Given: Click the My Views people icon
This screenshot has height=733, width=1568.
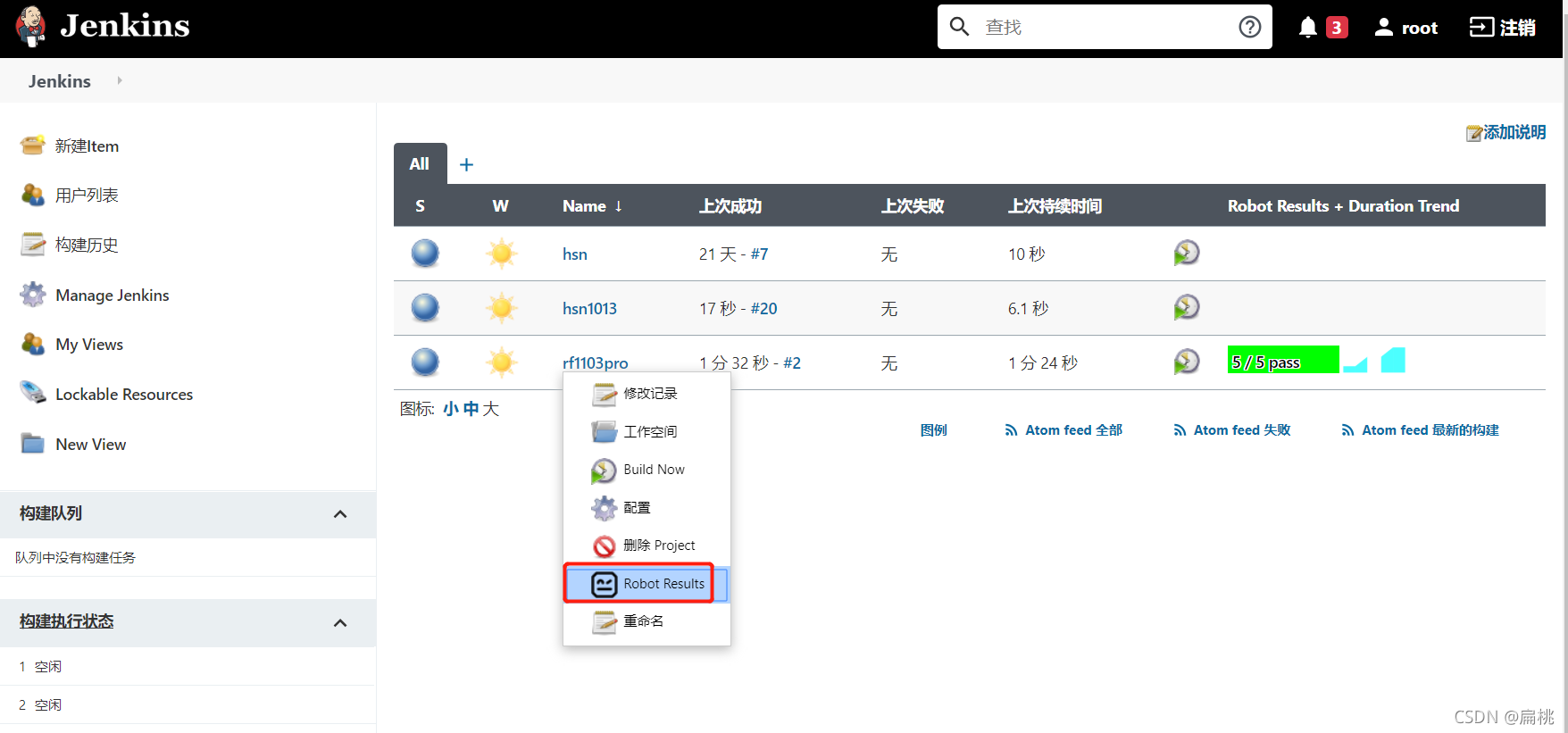Looking at the screenshot, I should tap(33, 344).
